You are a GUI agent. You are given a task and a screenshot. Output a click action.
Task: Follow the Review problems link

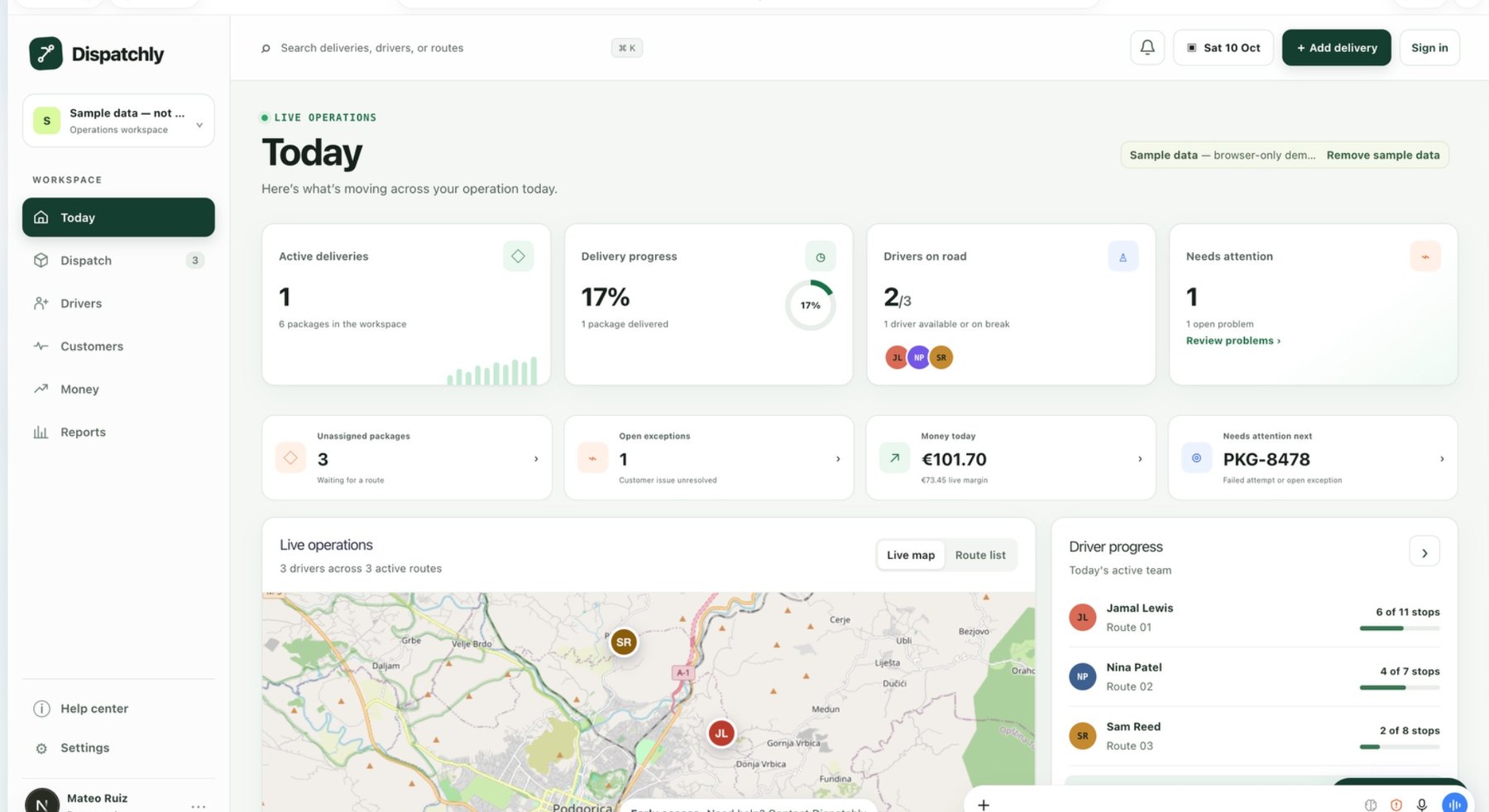click(1233, 341)
